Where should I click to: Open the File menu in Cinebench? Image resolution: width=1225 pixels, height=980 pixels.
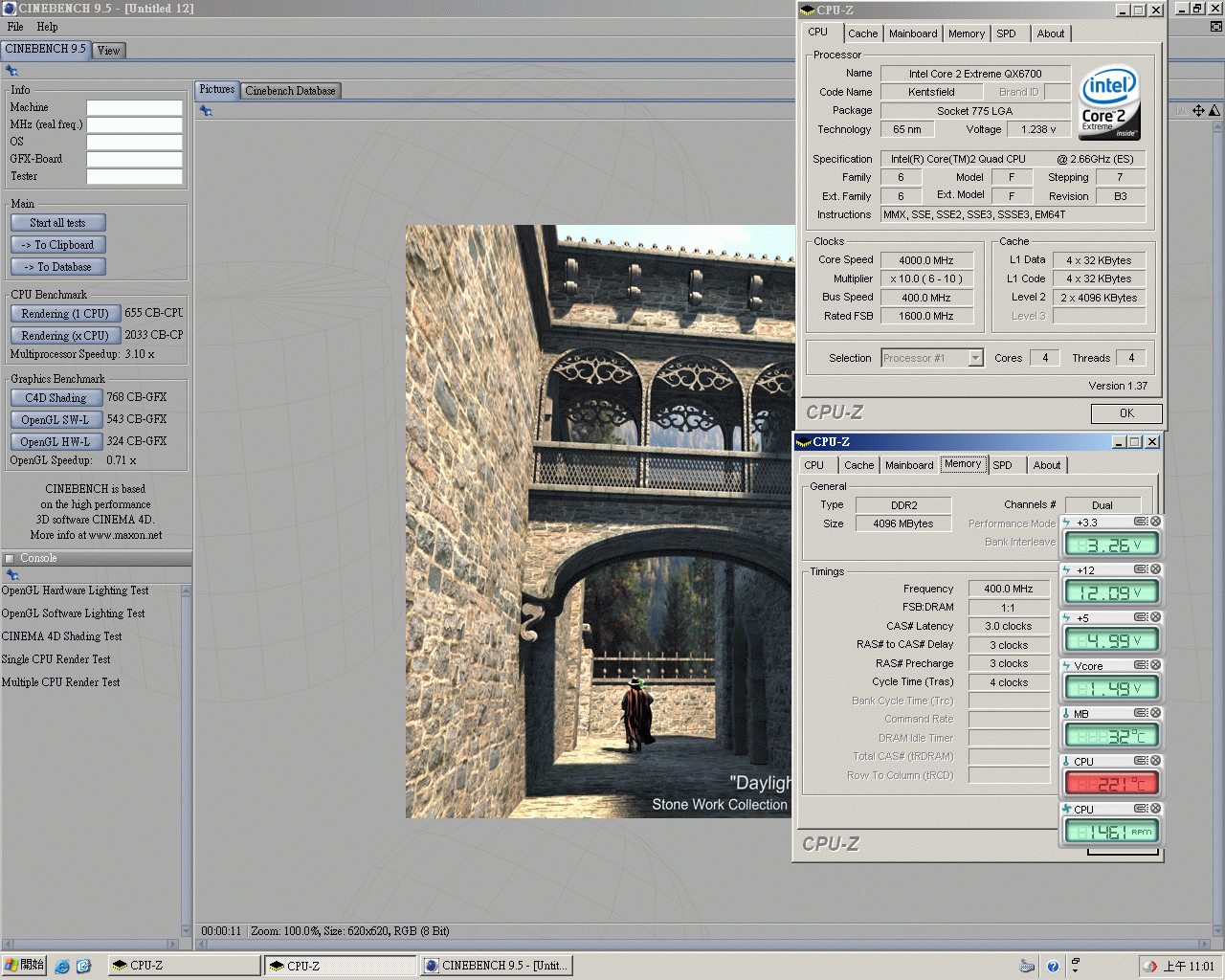(x=15, y=27)
